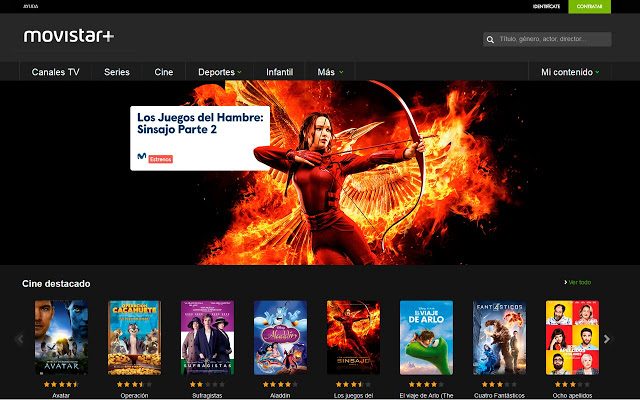Screen dimensions: 640x400
Task: Expand the Deportes dropdown menu
Action: coord(220,72)
